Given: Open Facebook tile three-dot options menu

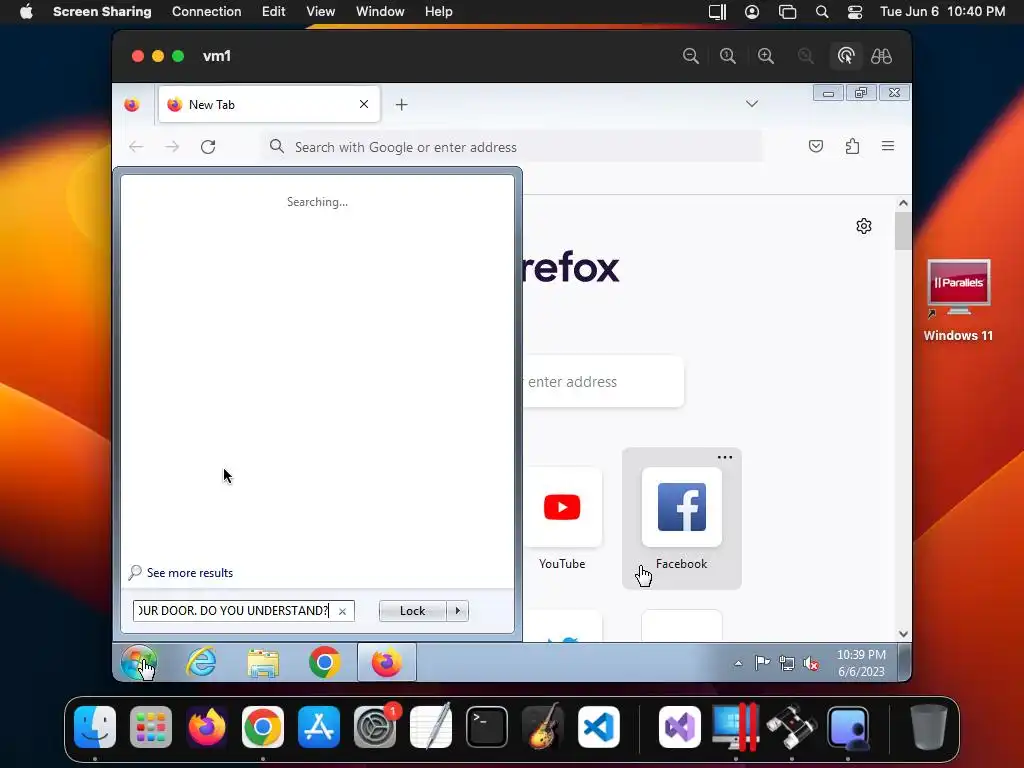Looking at the screenshot, I should point(725,457).
